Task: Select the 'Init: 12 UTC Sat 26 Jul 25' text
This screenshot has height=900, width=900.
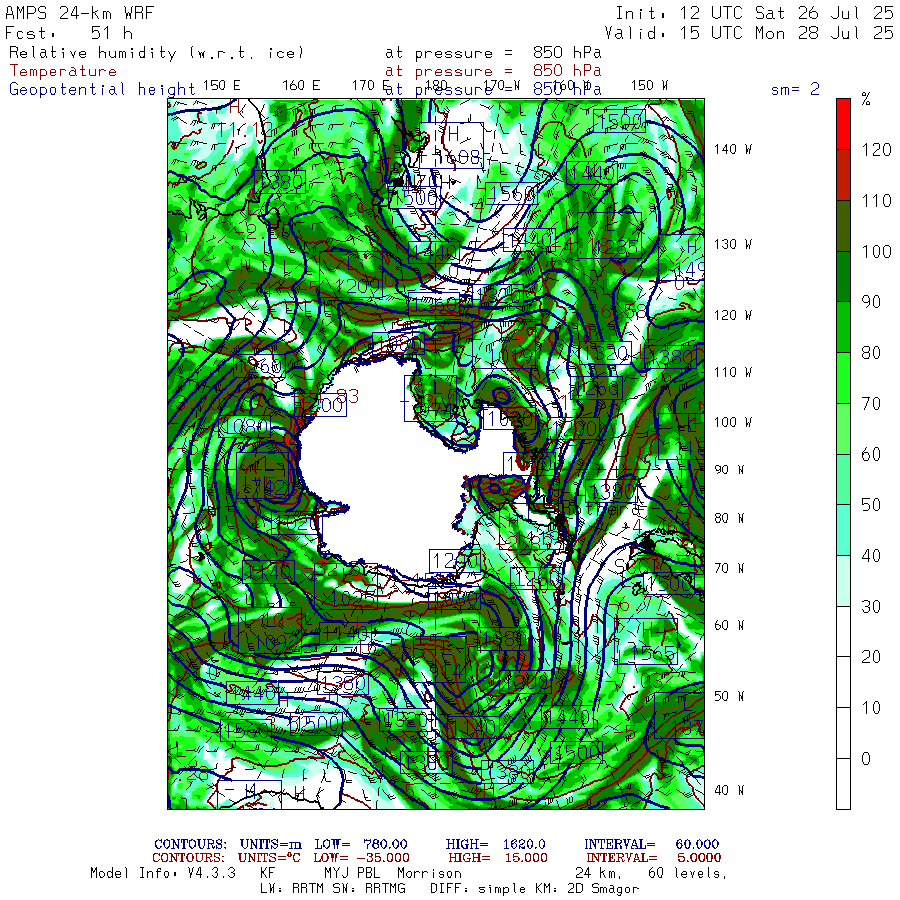Action: pyautogui.click(x=754, y=13)
